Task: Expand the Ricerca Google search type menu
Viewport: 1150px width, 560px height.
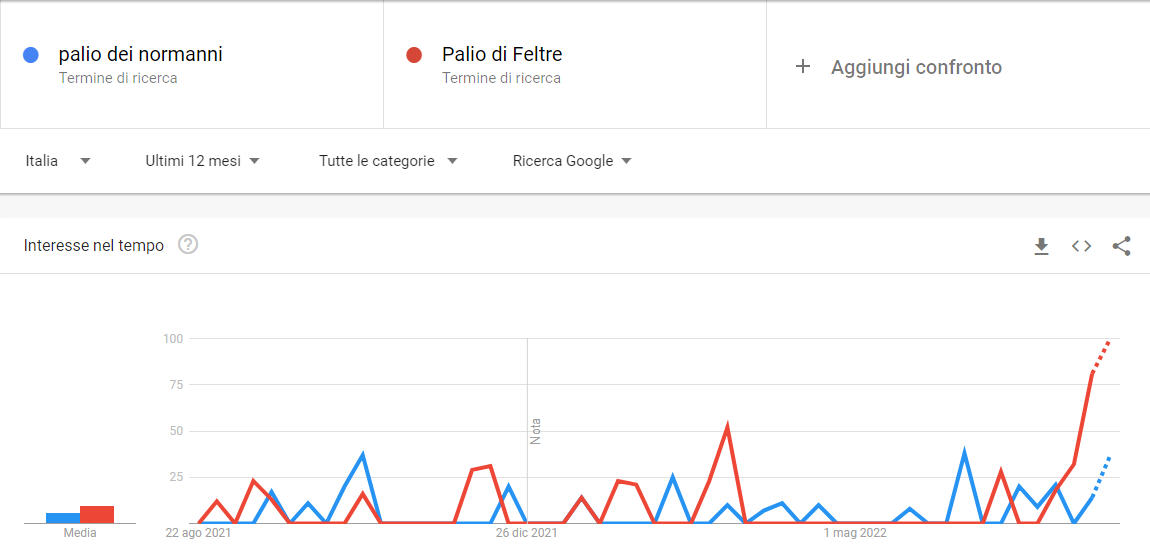Action: [x=572, y=161]
